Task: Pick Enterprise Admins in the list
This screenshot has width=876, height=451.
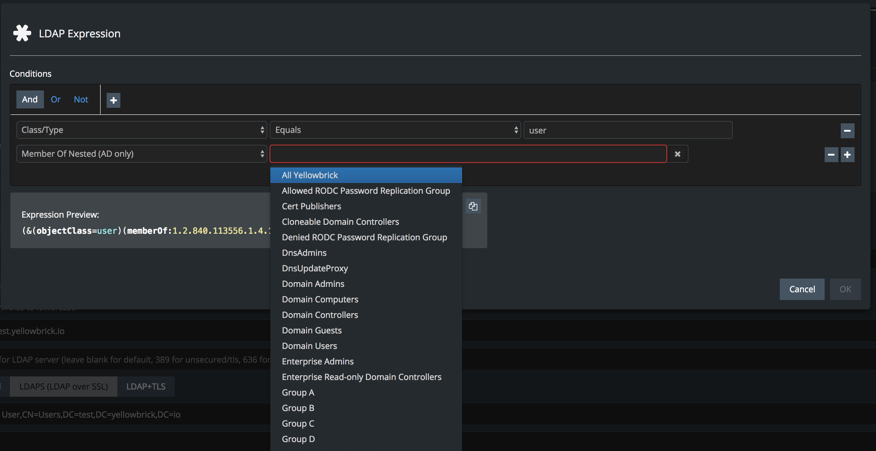Action: click(x=317, y=361)
